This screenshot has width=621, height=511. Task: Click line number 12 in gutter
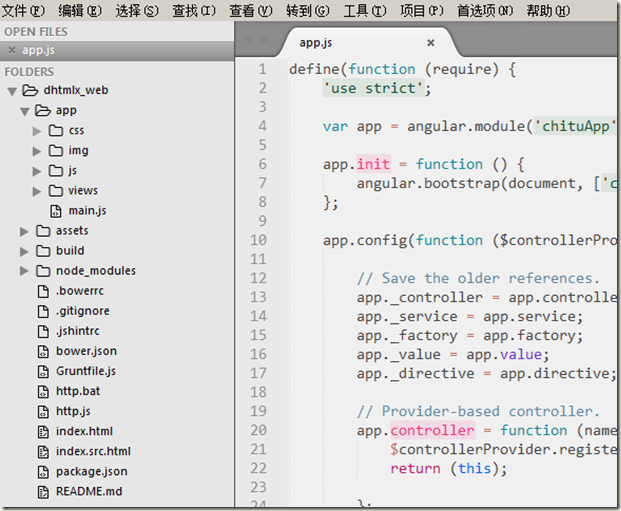click(258, 278)
